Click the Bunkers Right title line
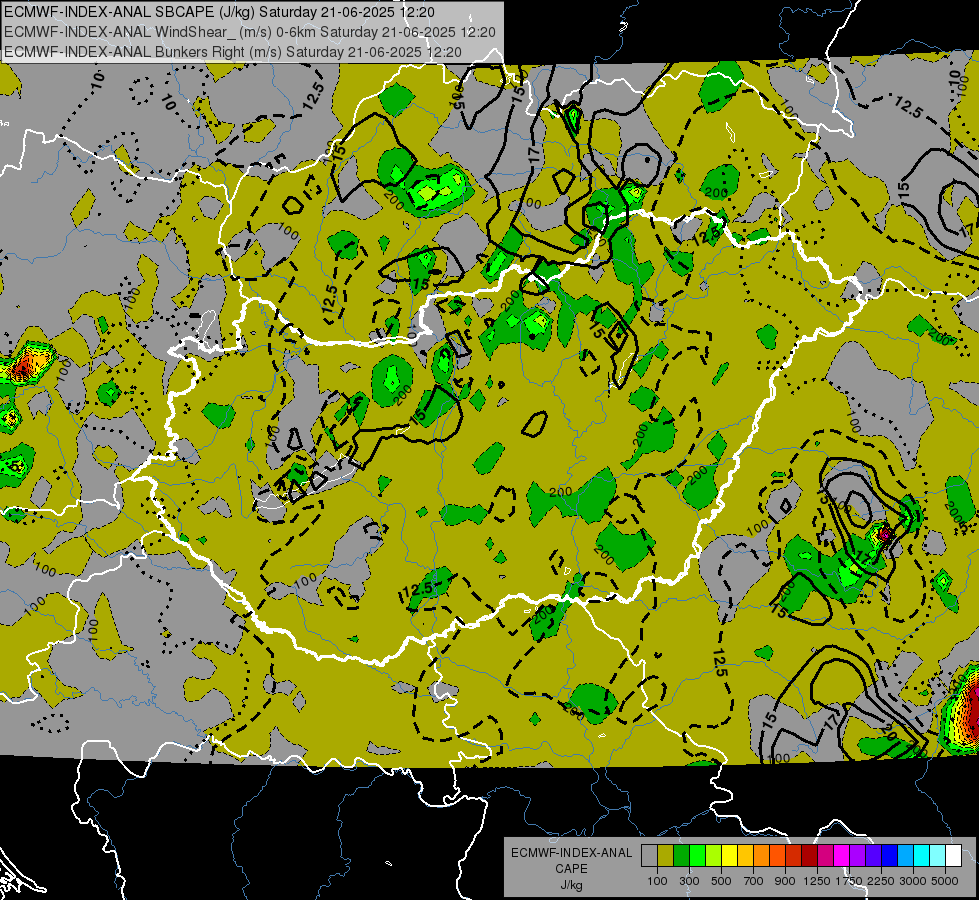979x900 pixels. click(x=233, y=52)
